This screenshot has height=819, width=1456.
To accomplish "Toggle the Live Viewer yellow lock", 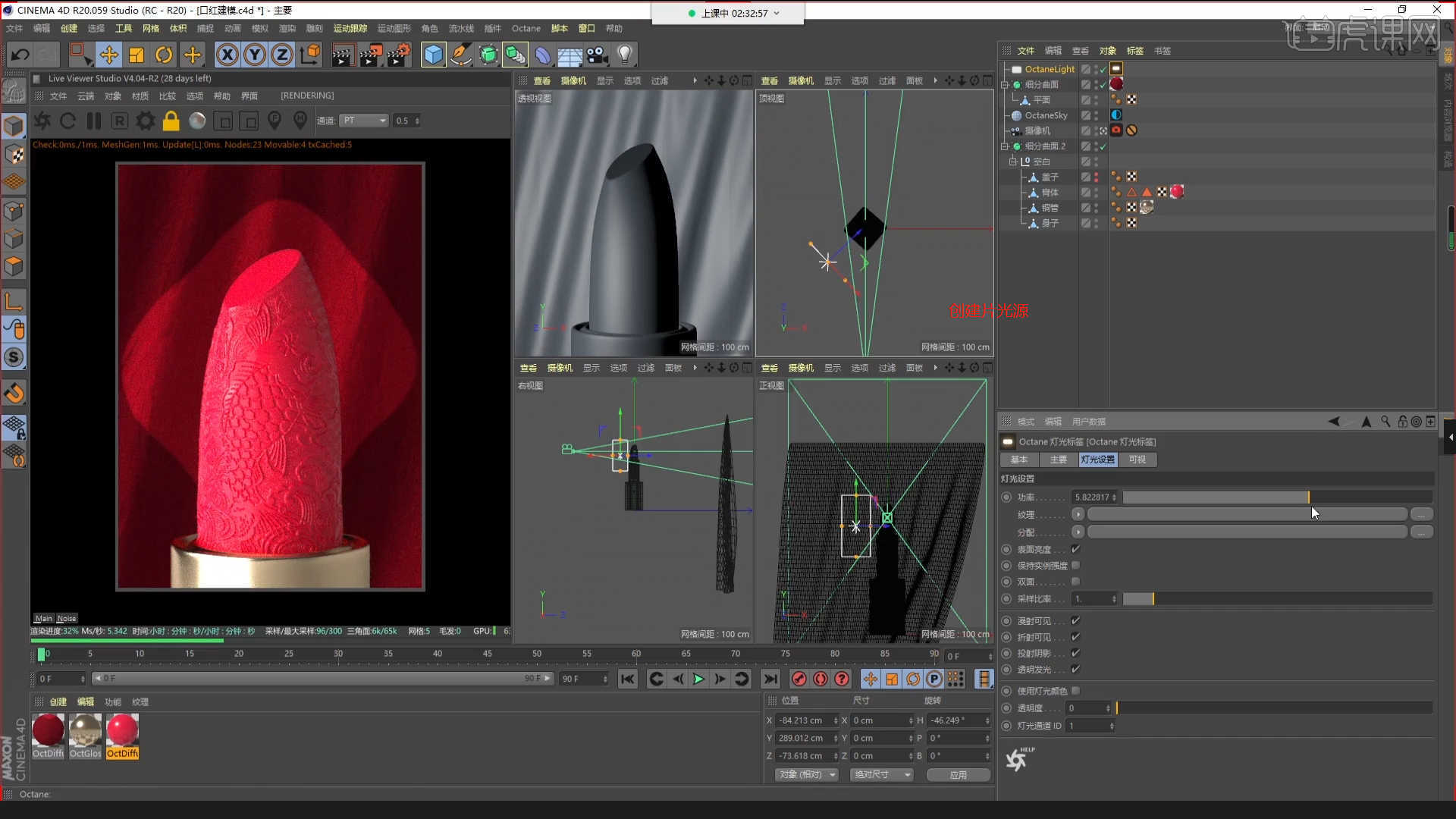I will 171,121.
